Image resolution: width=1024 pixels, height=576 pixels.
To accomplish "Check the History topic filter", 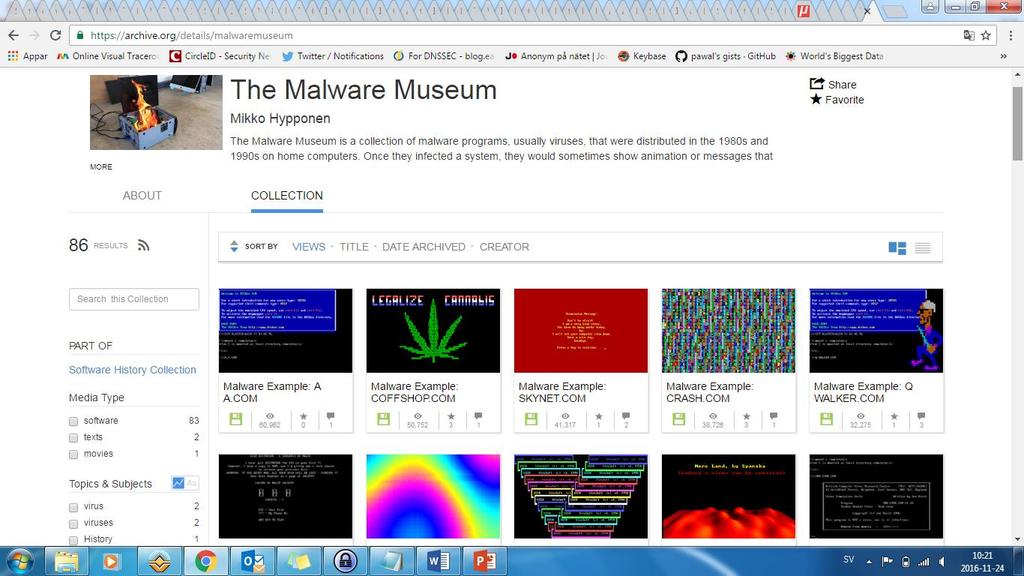I will tap(73, 539).
